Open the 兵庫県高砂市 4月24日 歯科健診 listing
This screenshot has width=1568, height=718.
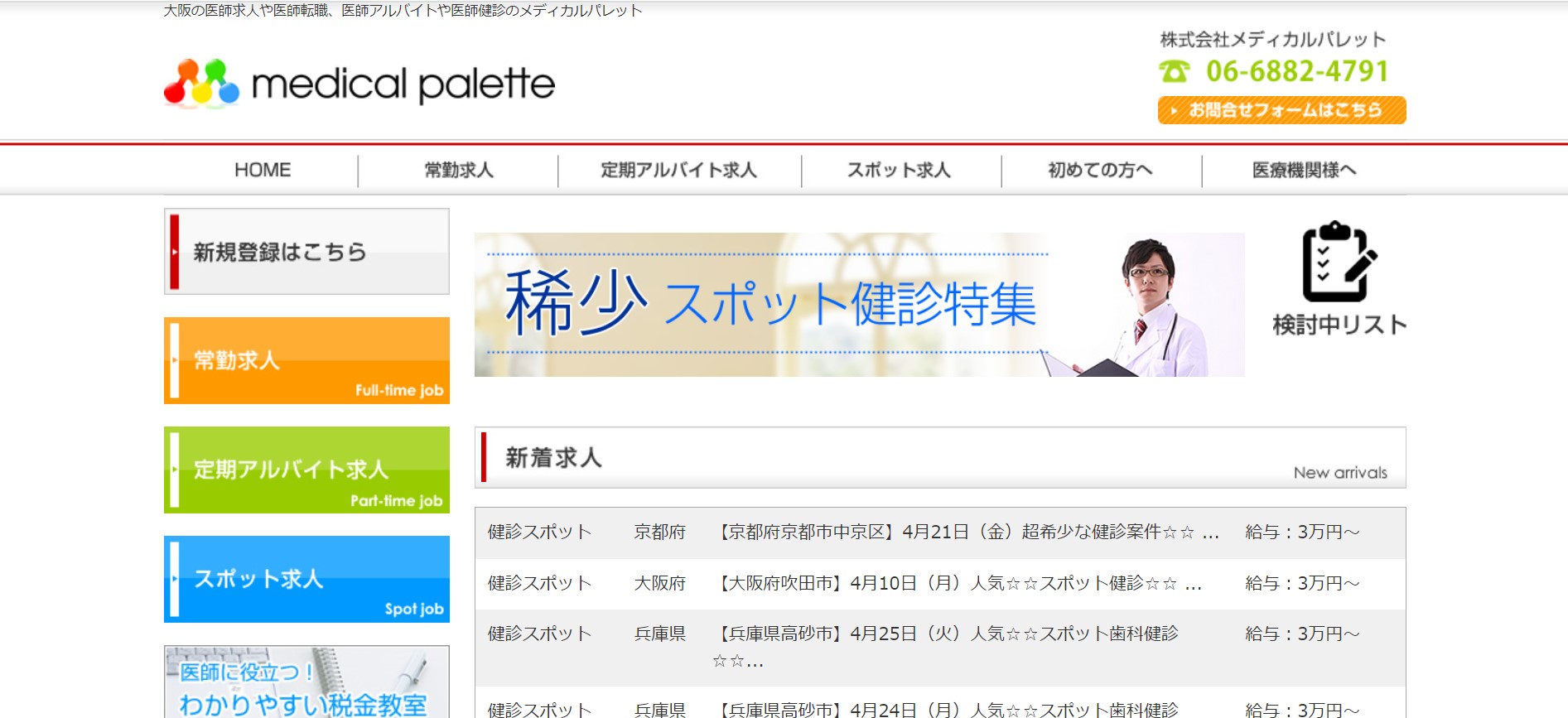tap(945, 709)
